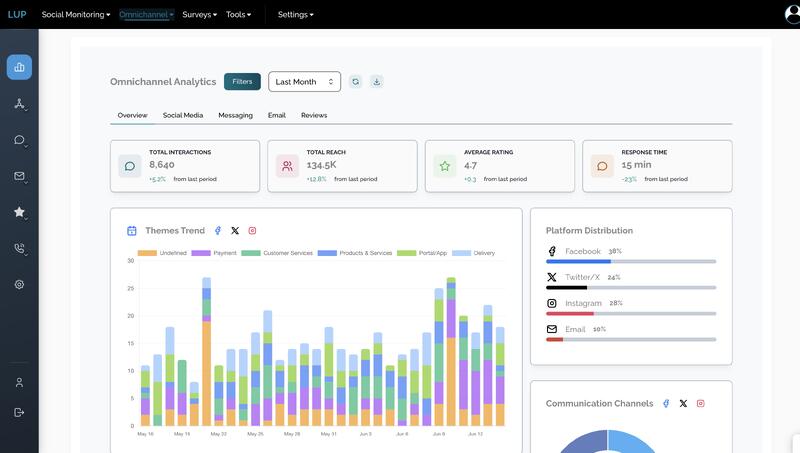Image resolution: width=800 pixels, height=453 pixels.
Task: Open the phone calls sidebar icon
Action: [19, 248]
